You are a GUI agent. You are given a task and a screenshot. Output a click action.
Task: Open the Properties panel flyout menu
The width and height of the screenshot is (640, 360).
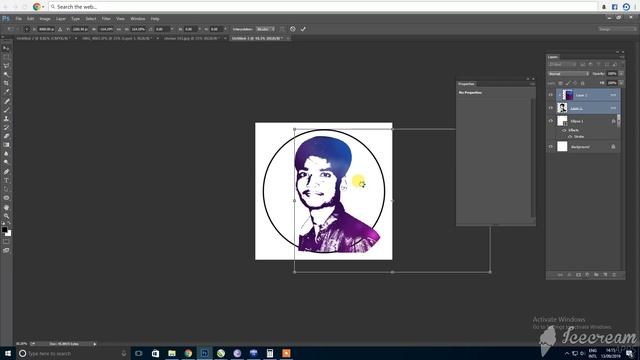[532, 84]
